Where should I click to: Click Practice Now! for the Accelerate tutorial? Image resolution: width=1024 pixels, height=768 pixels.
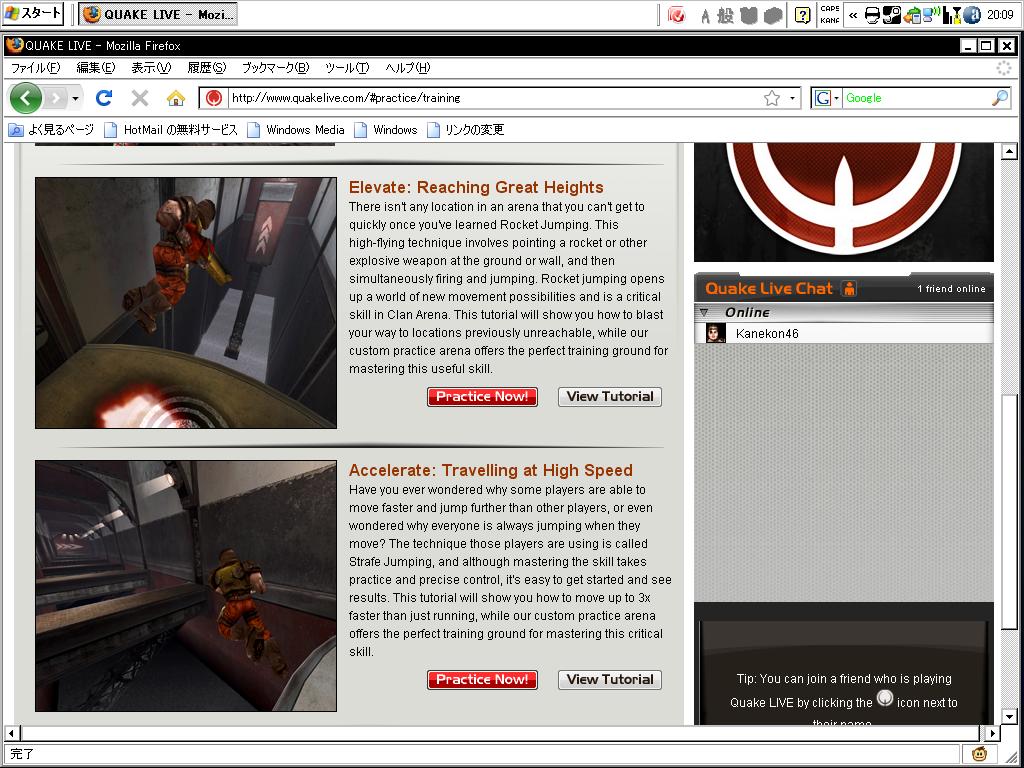[483, 680]
